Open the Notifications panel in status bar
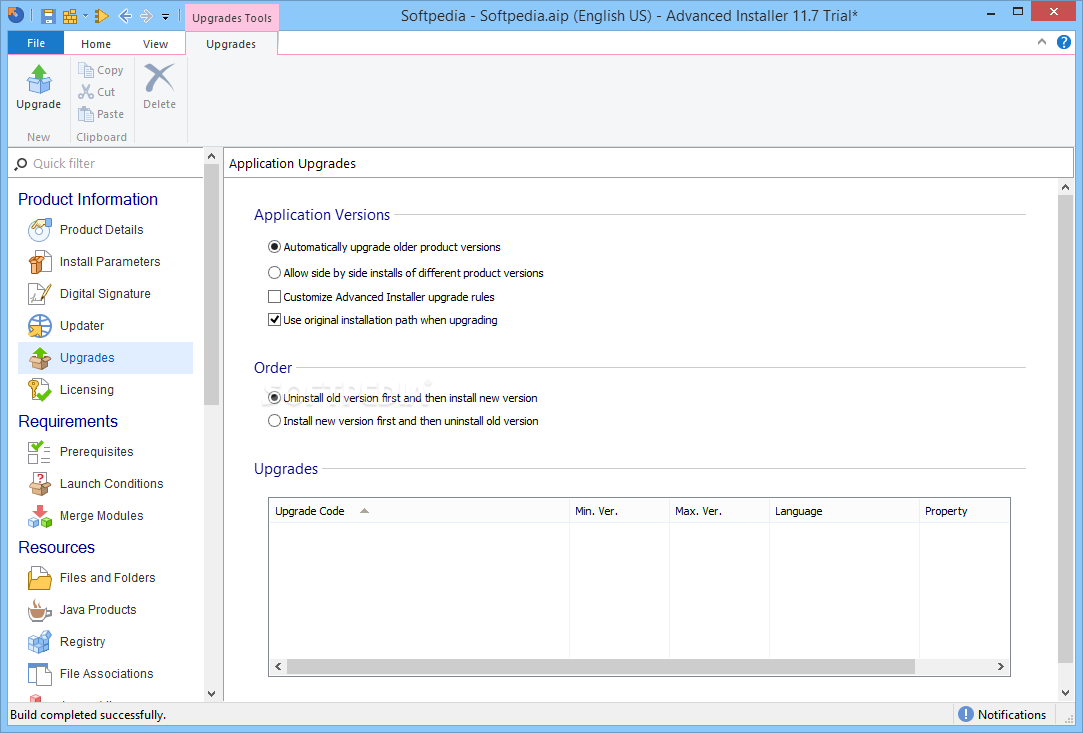 tap(1003, 714)
